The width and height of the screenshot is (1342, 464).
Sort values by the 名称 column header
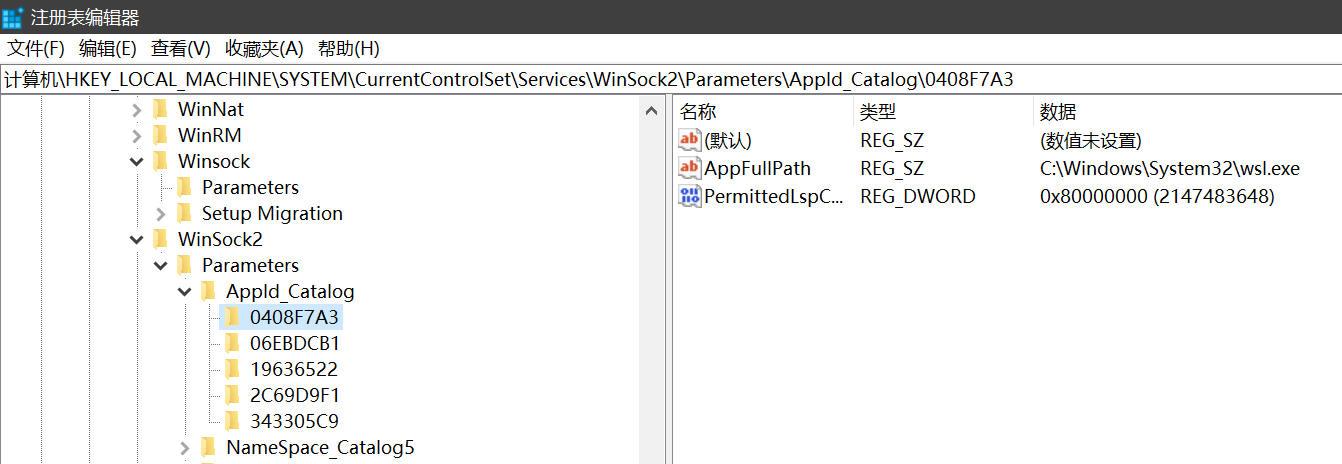pyautogui.click(x=698, y=111)
